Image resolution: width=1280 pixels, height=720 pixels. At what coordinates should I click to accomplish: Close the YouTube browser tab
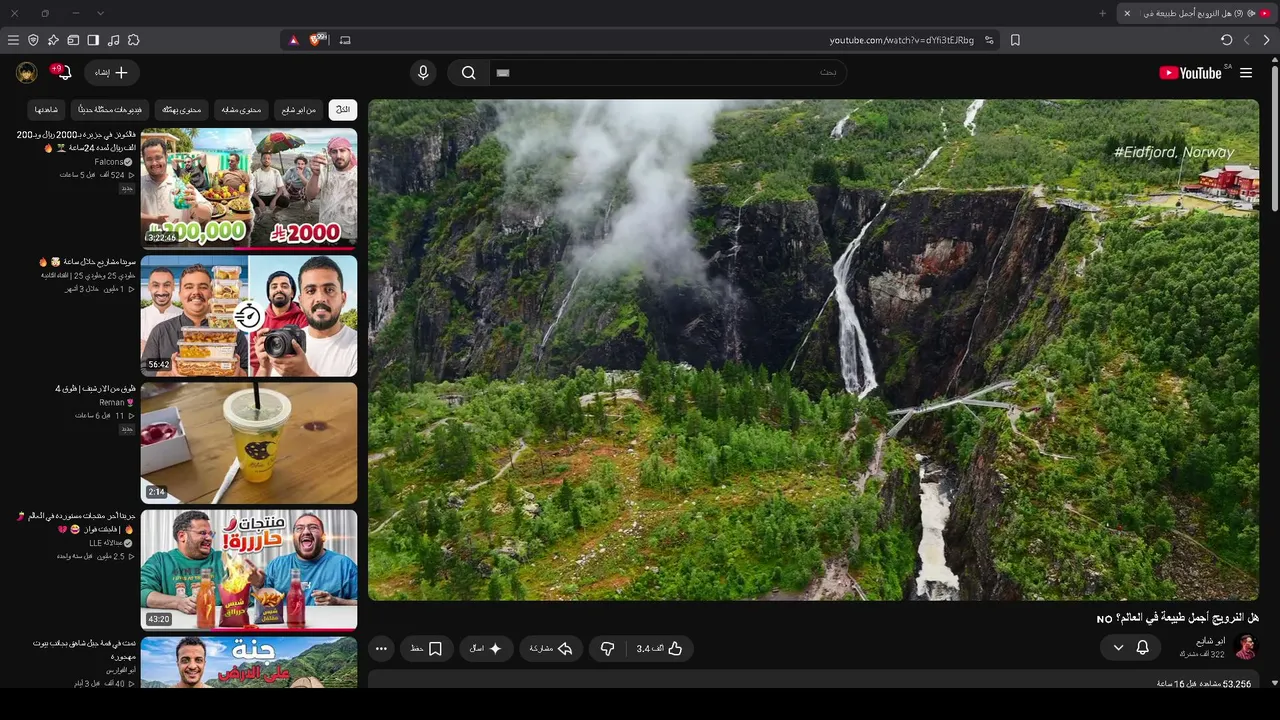click(x=1127, y=13)
